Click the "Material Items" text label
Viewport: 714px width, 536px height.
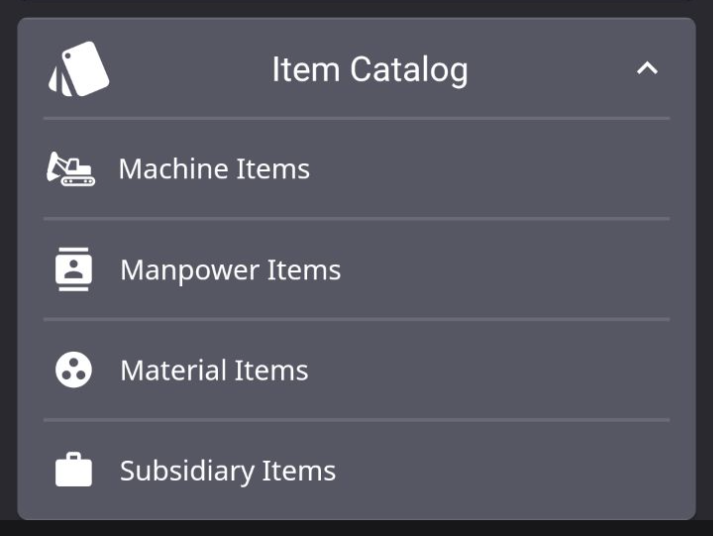tap(214, 370)
